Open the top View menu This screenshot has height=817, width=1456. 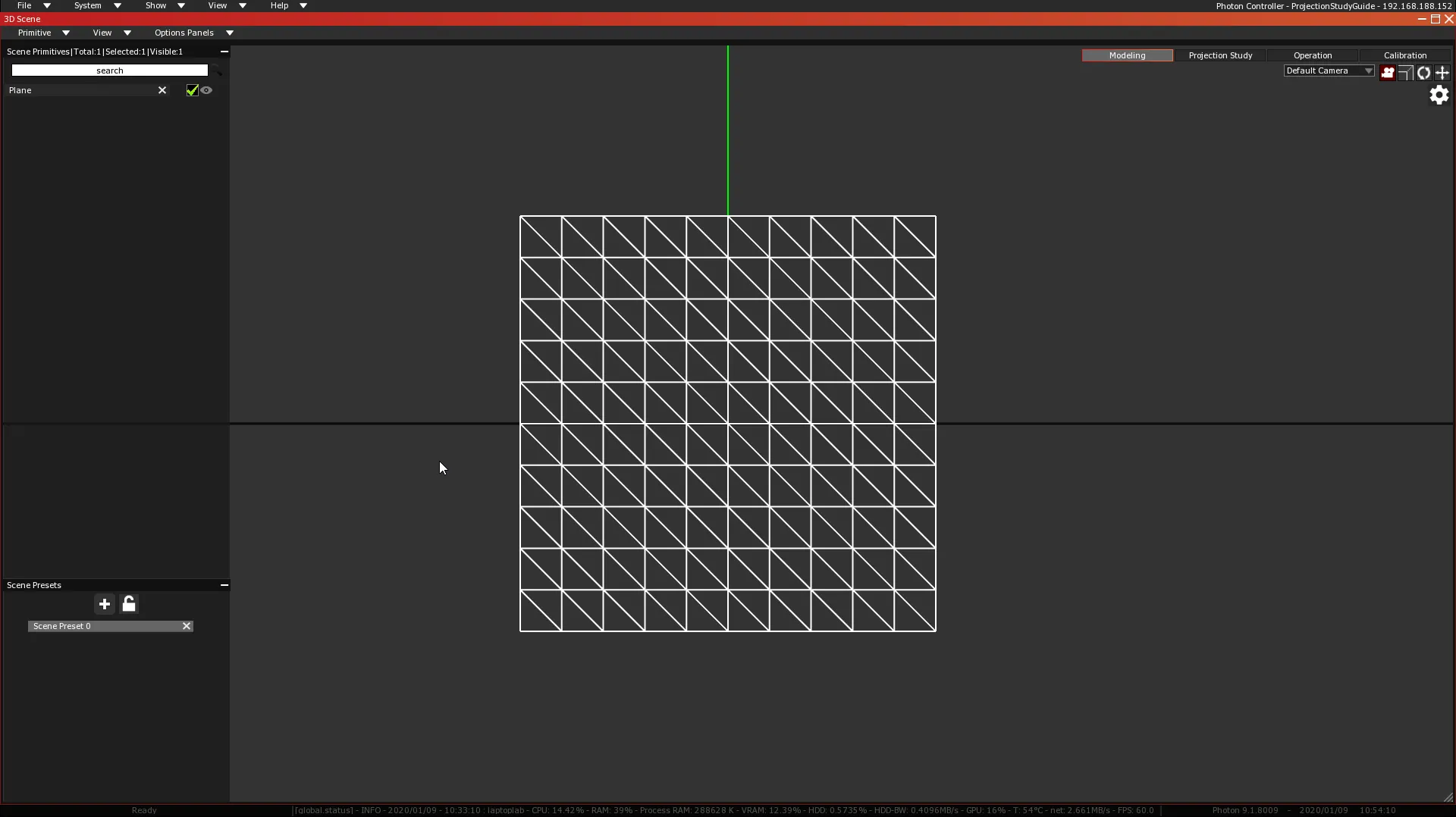[x=227, y=5]
